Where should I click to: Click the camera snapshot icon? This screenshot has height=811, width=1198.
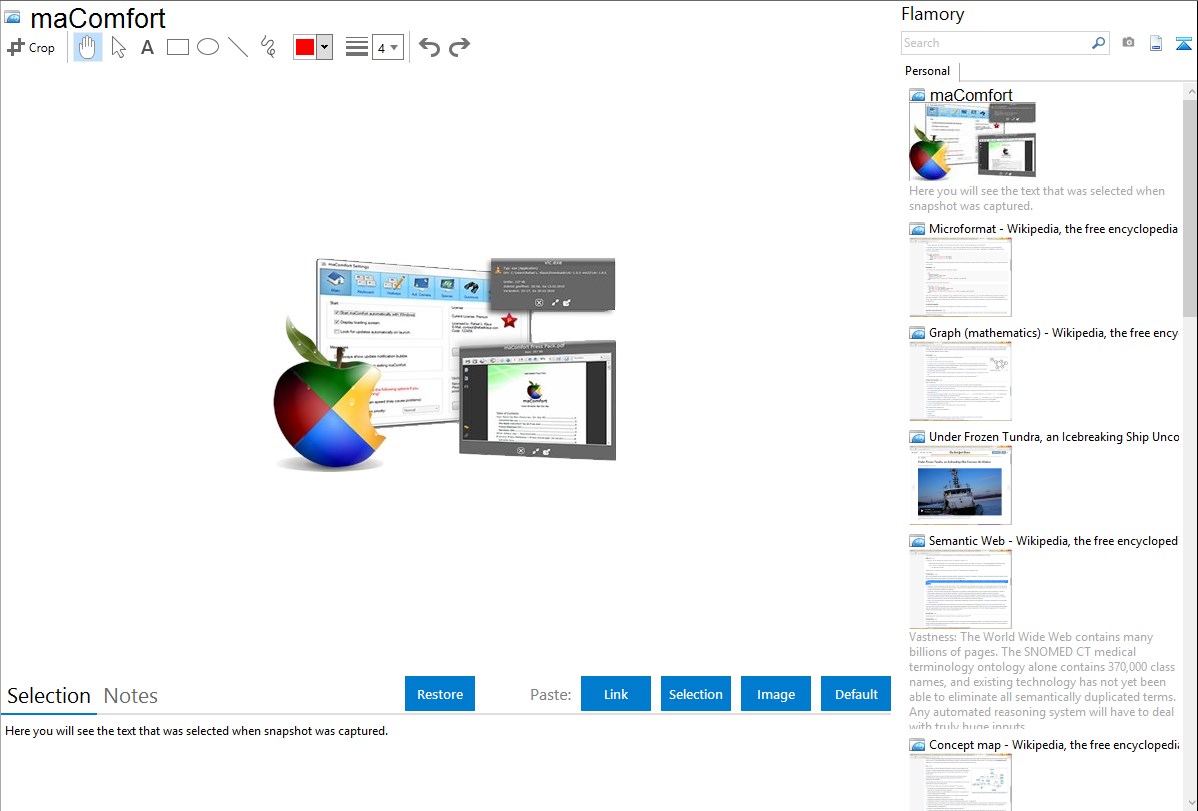[1128, 43]
